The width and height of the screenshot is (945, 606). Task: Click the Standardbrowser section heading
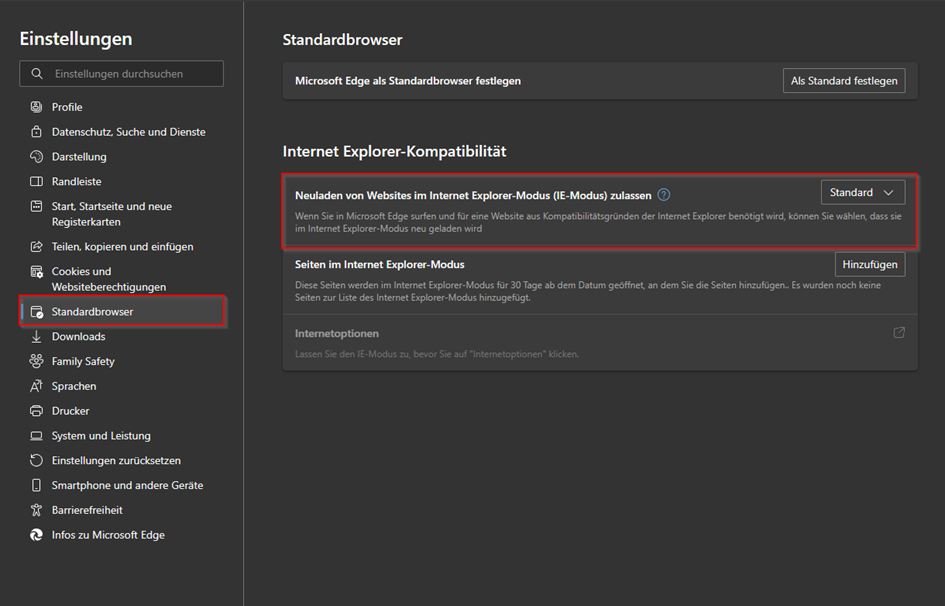342,40
